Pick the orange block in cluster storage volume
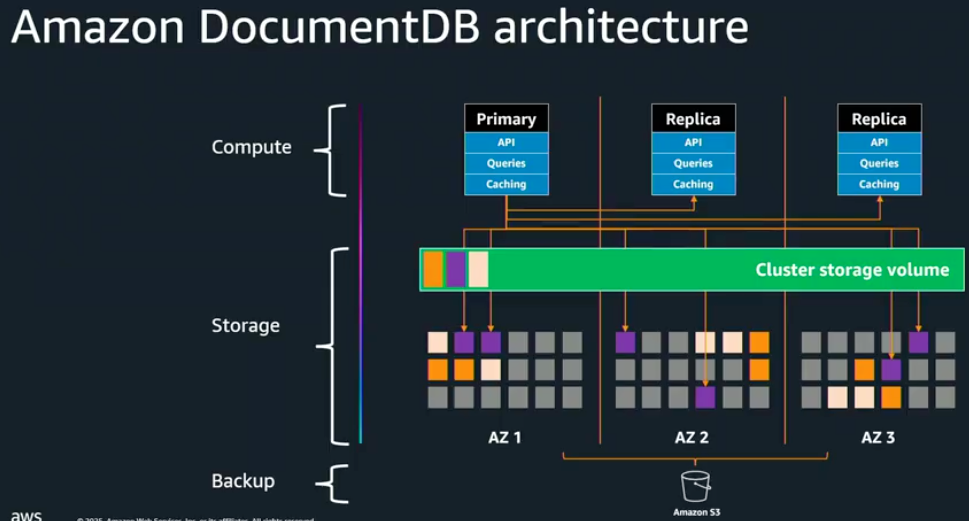The image size is (969, 521). [x=433, y=269]
